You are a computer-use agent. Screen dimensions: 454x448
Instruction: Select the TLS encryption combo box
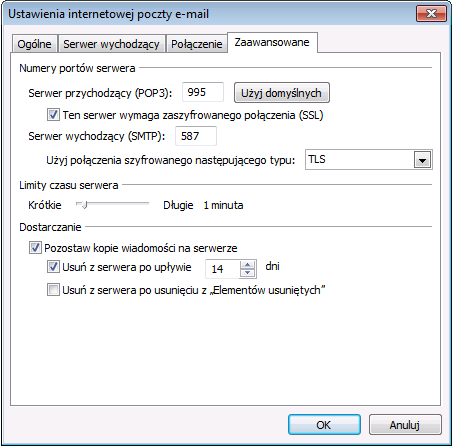pyautogui.click(x=369, y=160)
